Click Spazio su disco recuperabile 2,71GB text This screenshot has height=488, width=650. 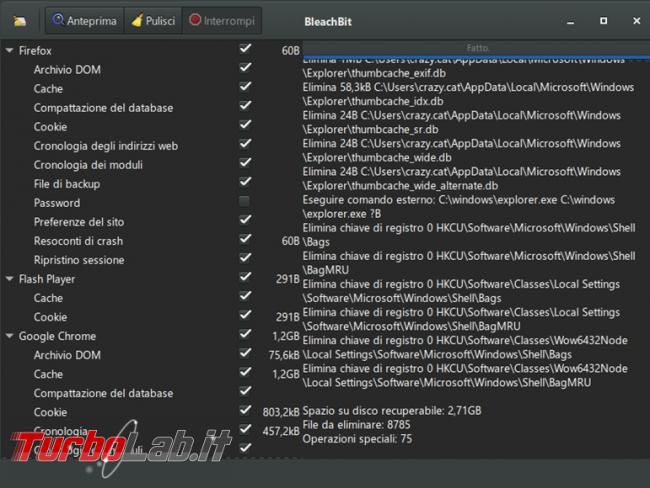pos(392,411)
